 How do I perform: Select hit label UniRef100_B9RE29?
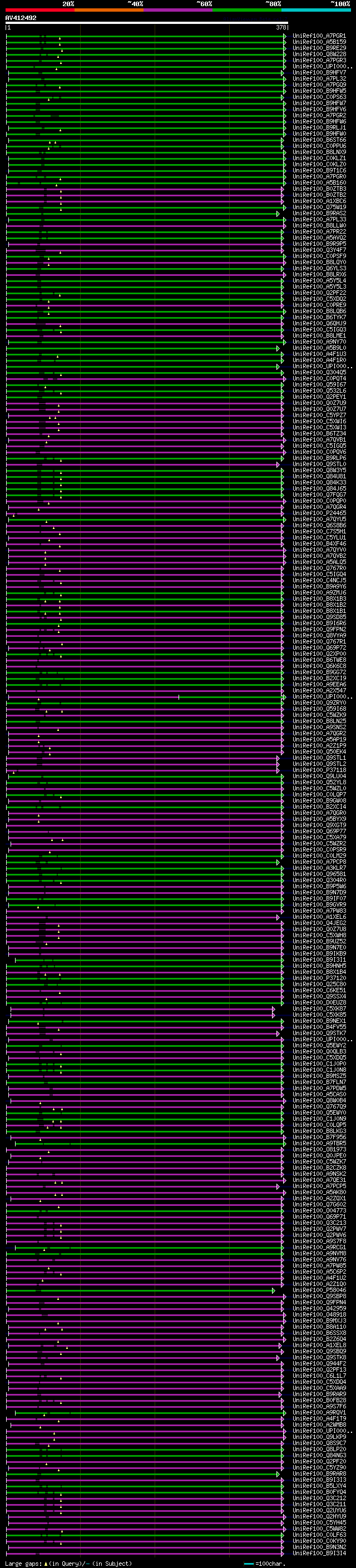[319, 48]
